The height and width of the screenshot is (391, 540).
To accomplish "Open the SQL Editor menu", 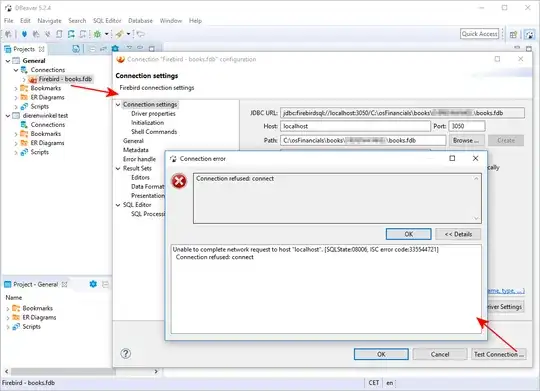I will pyautogui.click(x=107, y=21).
